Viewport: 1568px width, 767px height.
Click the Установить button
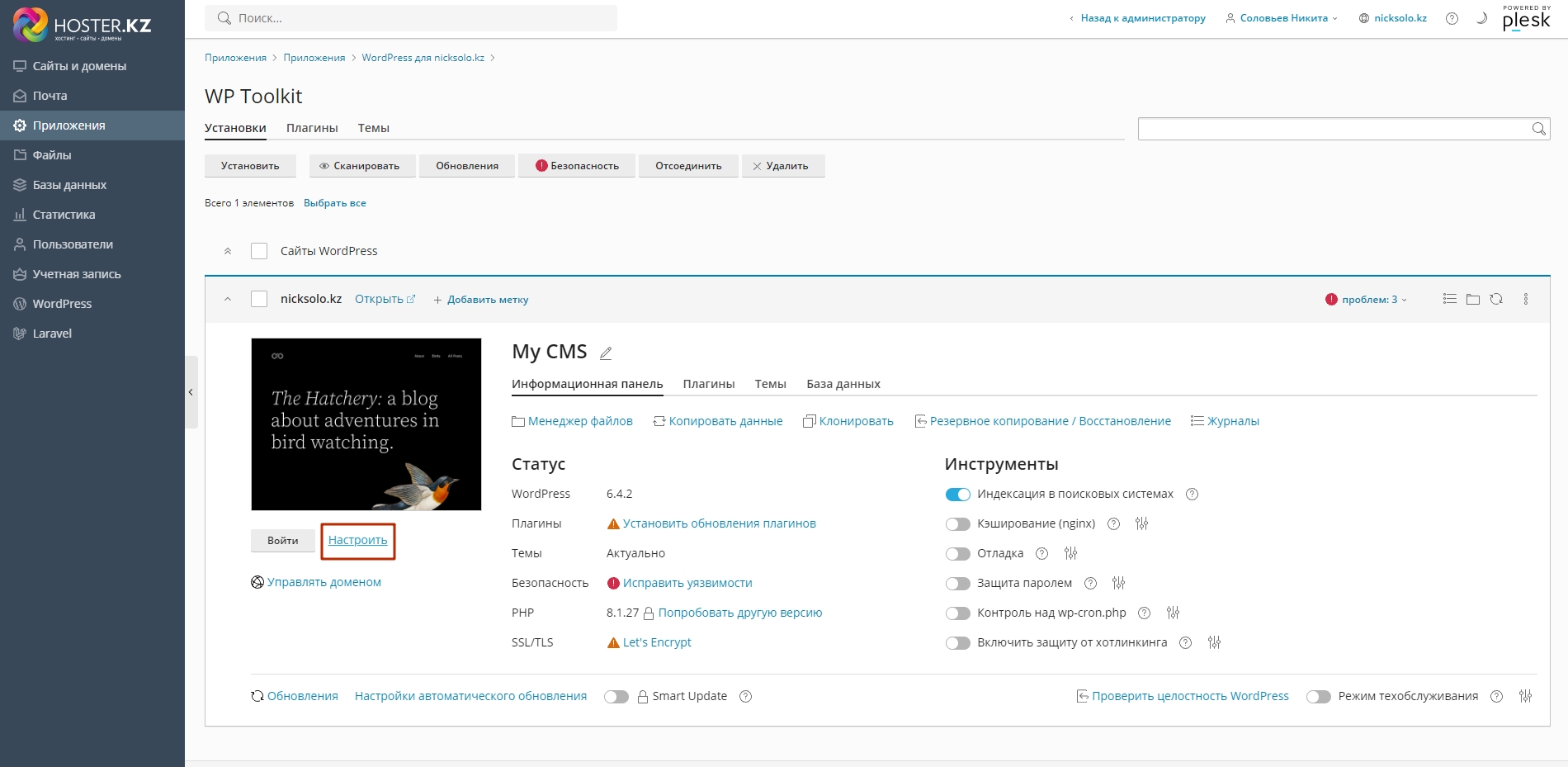pyautogui.click(x=250, y=166)
